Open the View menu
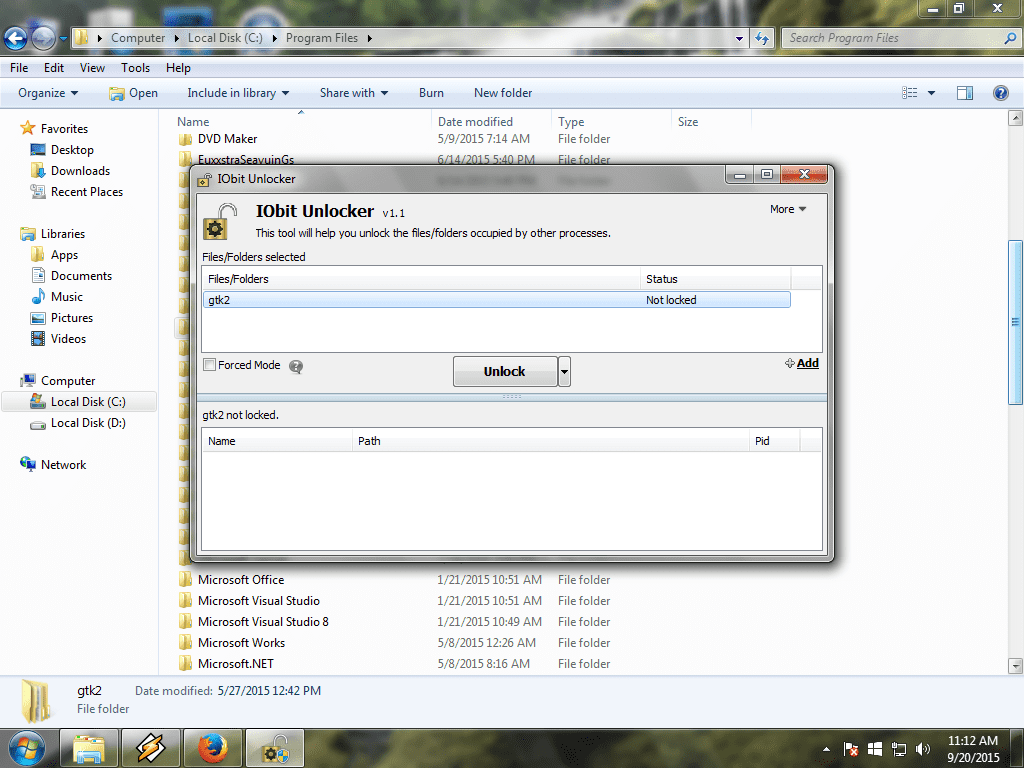This screenshot has width=1024, height=768. [92, 68]
